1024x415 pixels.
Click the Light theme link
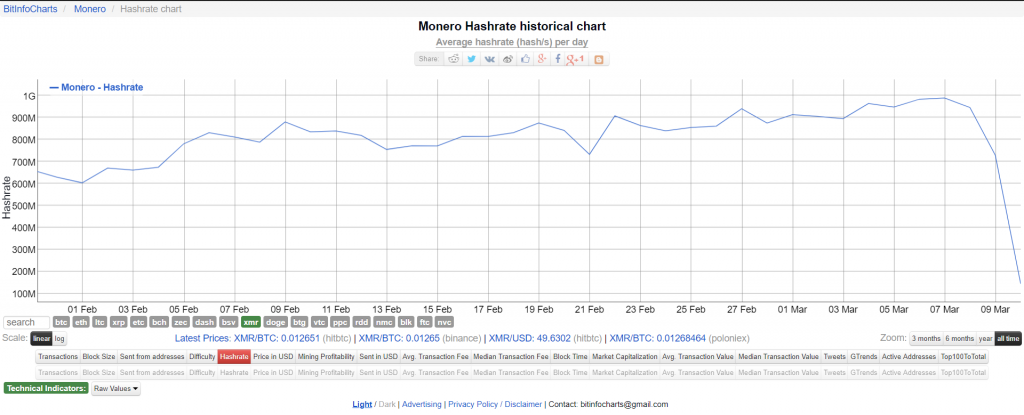(362, 404)
